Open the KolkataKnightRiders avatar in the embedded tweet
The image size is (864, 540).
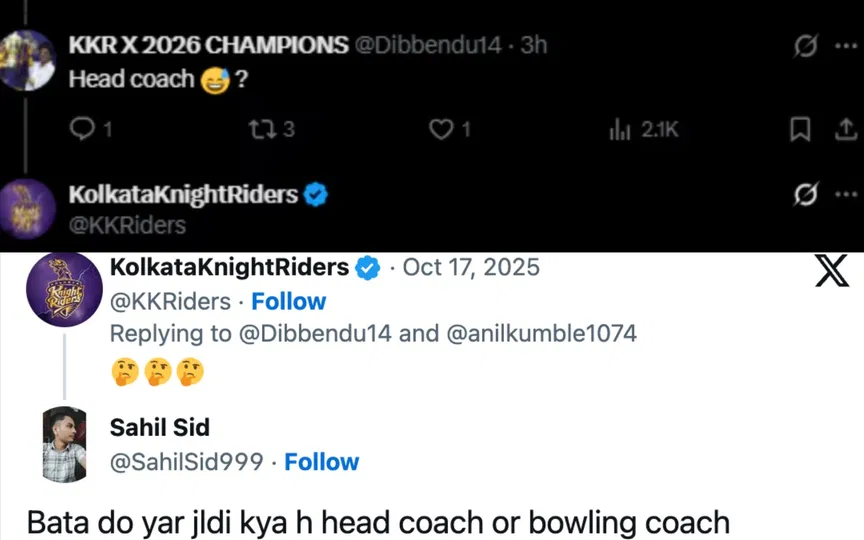point(64,290)
